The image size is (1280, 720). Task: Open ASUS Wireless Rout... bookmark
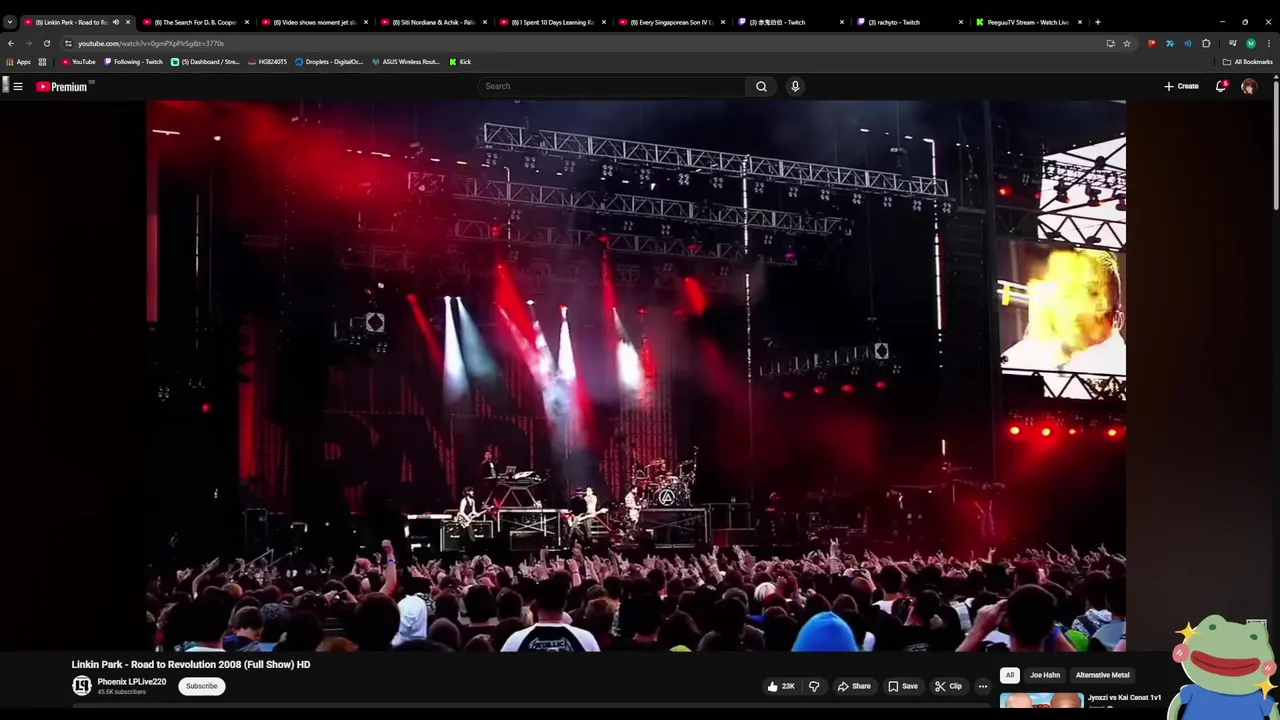[405, 62]
